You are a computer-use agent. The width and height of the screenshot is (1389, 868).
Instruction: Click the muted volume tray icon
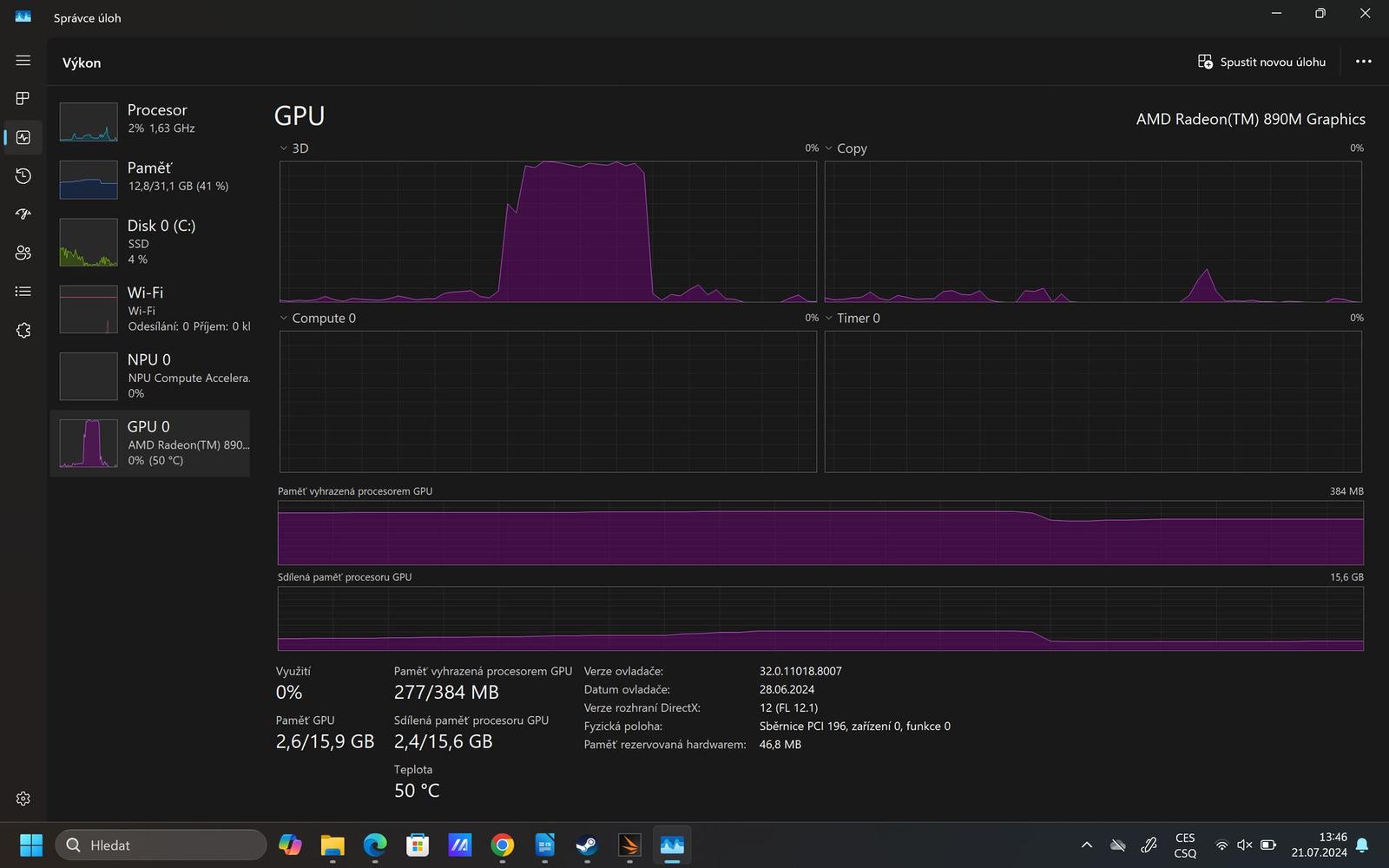(x=1244, y=845)
